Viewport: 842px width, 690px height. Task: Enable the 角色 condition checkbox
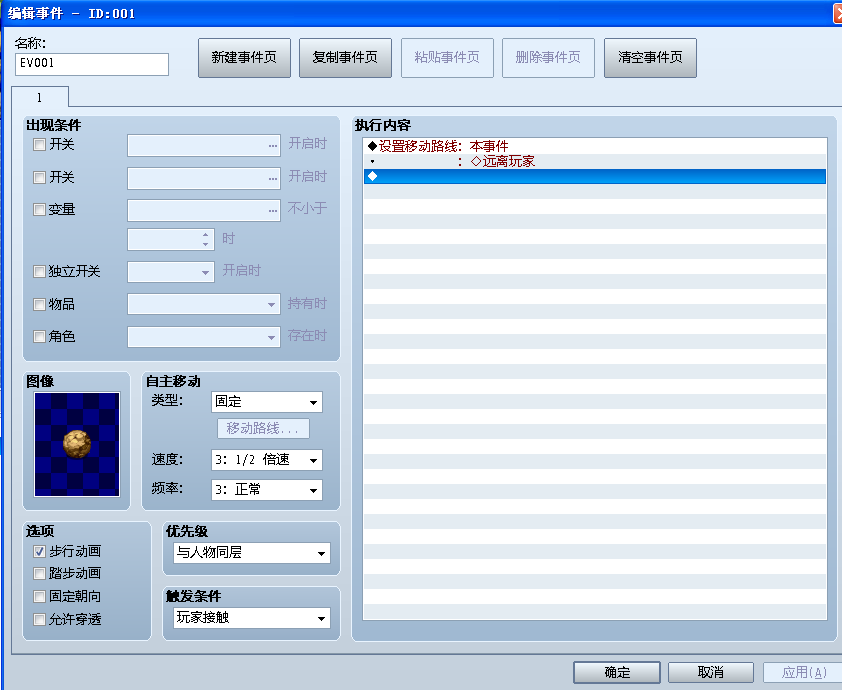click(x=39, y=337)
